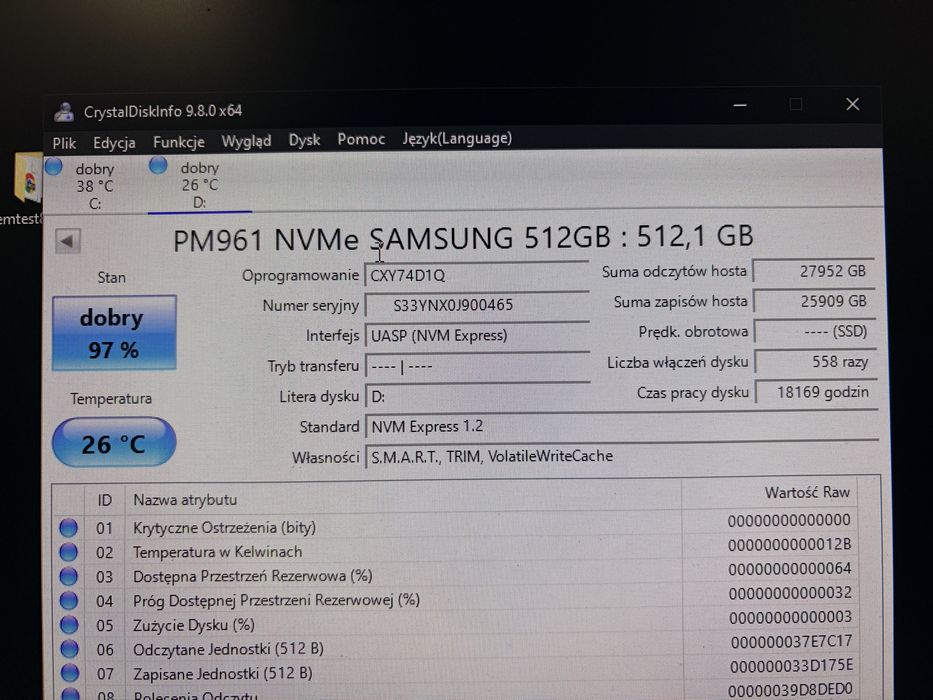Open the Pomoc menu

(x=361, y=139)
